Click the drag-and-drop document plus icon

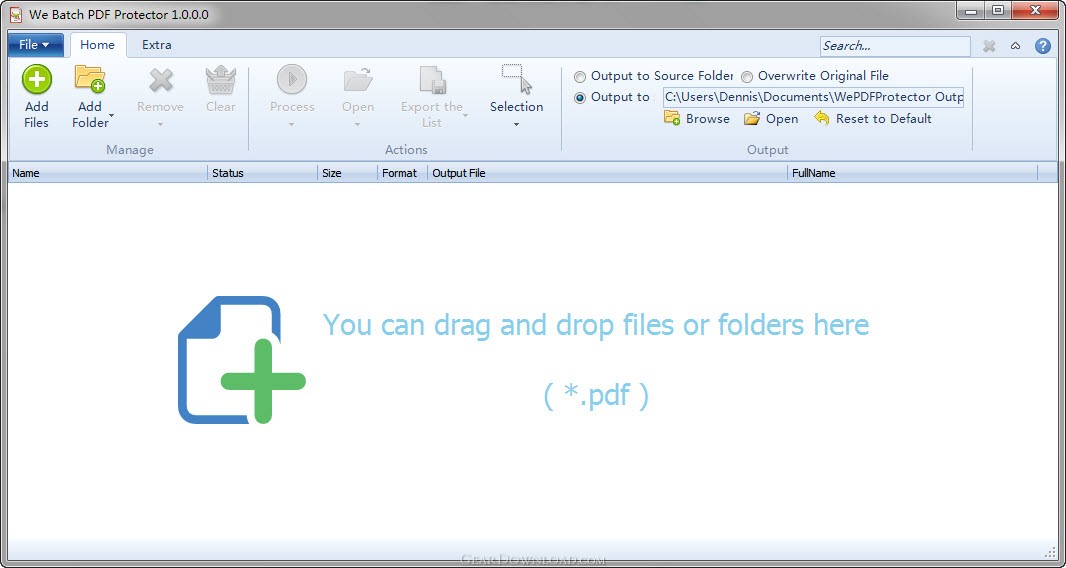(x=242, y=360)
